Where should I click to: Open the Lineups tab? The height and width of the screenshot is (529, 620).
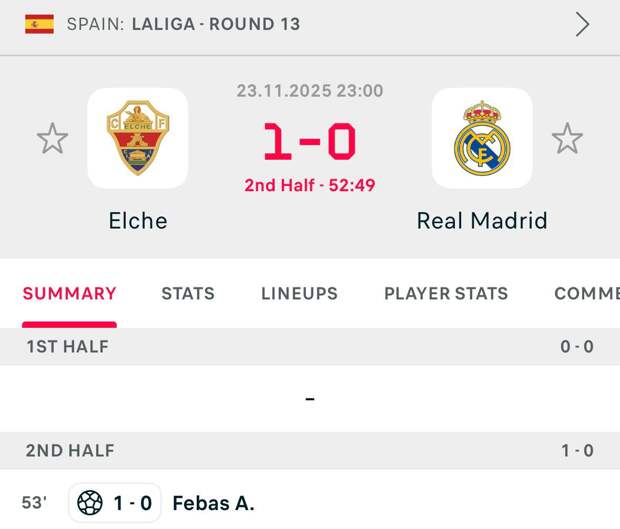pyautogui.click(x=299, y=293)
